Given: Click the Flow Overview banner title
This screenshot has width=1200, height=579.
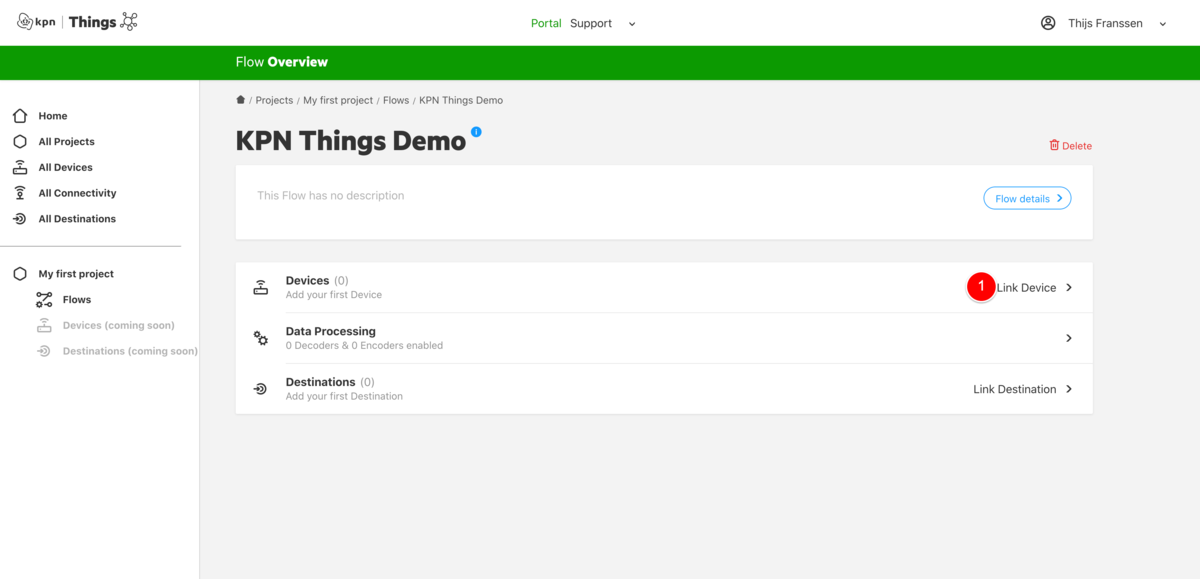Looking at the screenshot, I should point(282,62).
